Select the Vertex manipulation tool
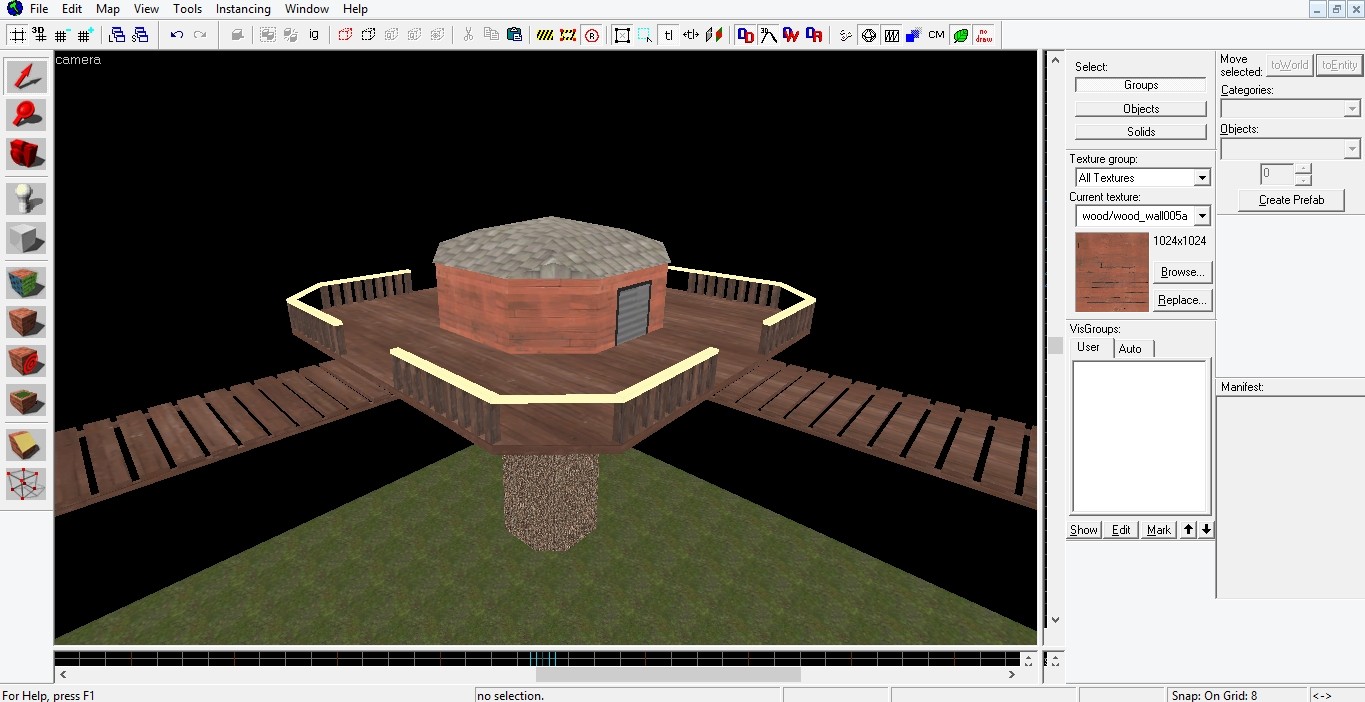 26,485
